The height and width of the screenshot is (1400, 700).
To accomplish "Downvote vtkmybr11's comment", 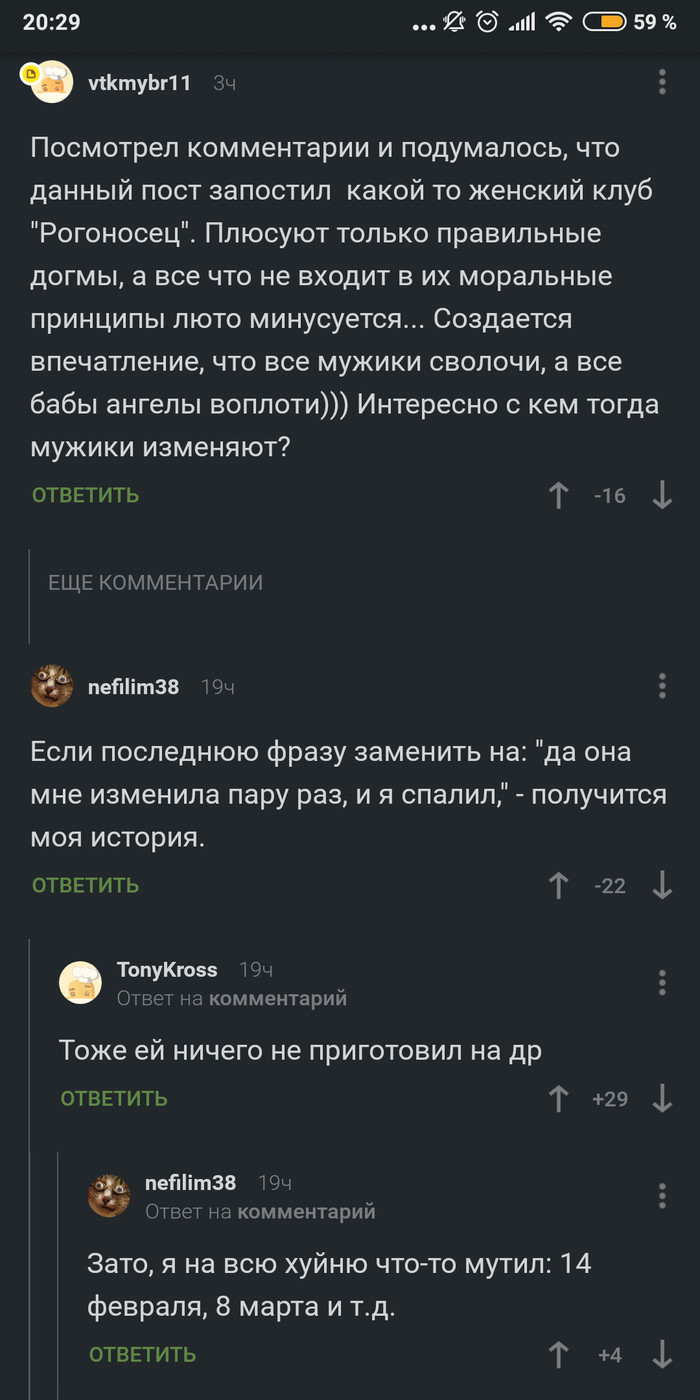I will click(662, 495).
